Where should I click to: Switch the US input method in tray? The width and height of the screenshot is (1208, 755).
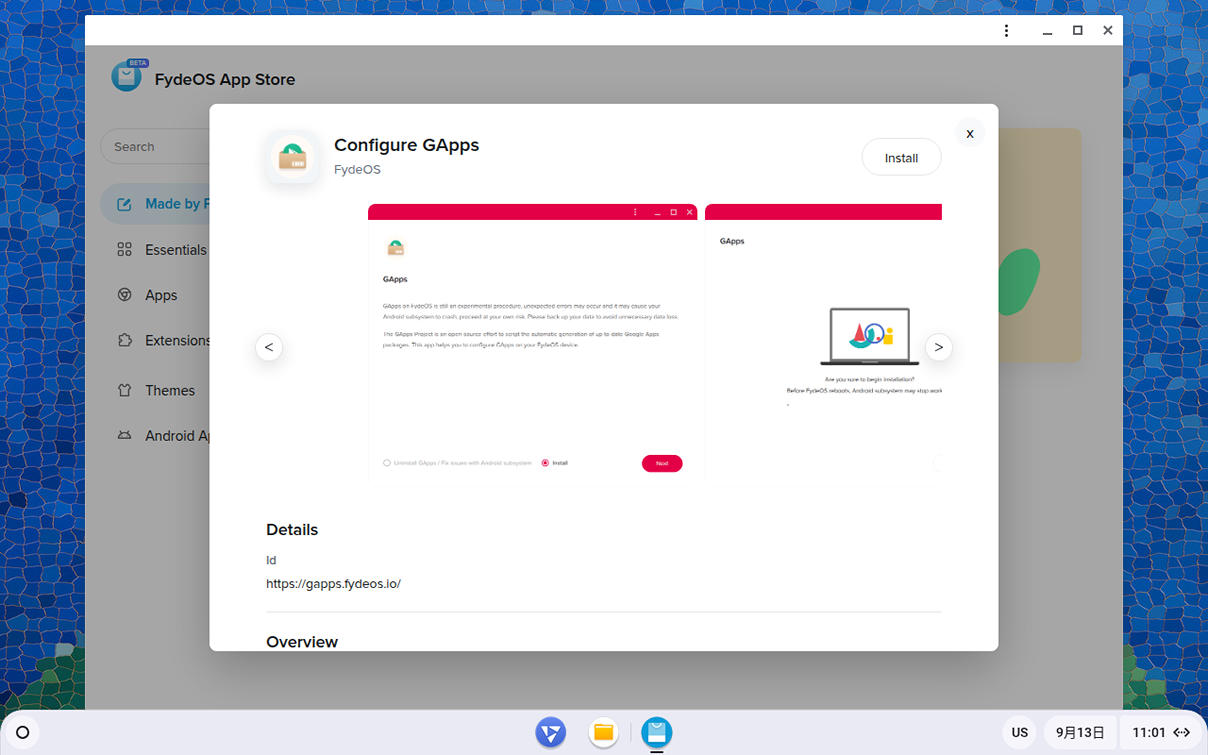tap(1020, 732)
